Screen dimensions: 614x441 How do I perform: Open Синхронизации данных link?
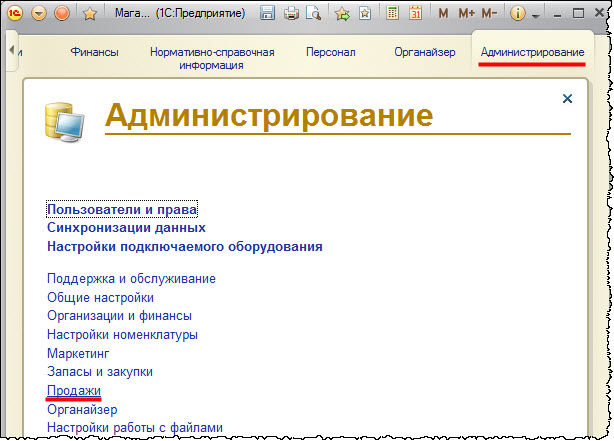126,228
